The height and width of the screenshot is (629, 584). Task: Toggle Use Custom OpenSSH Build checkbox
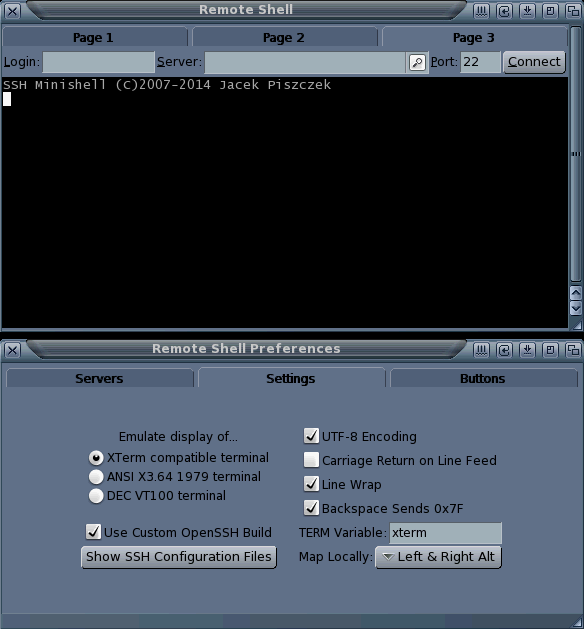coord(93,532)
